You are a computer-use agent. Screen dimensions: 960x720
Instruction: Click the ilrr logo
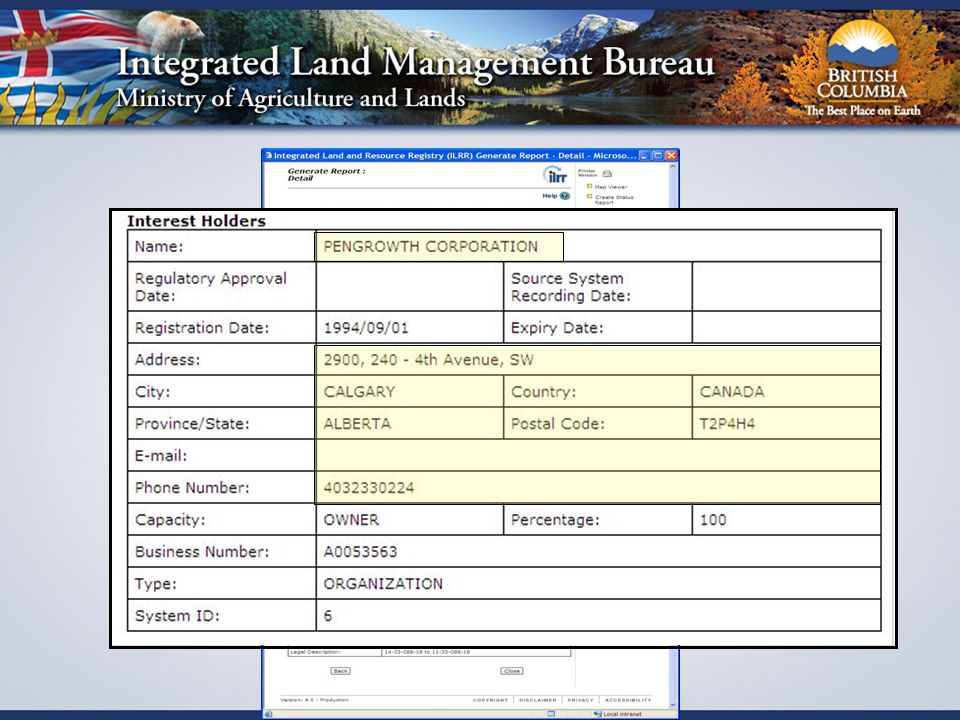click(x=555, y=175)
